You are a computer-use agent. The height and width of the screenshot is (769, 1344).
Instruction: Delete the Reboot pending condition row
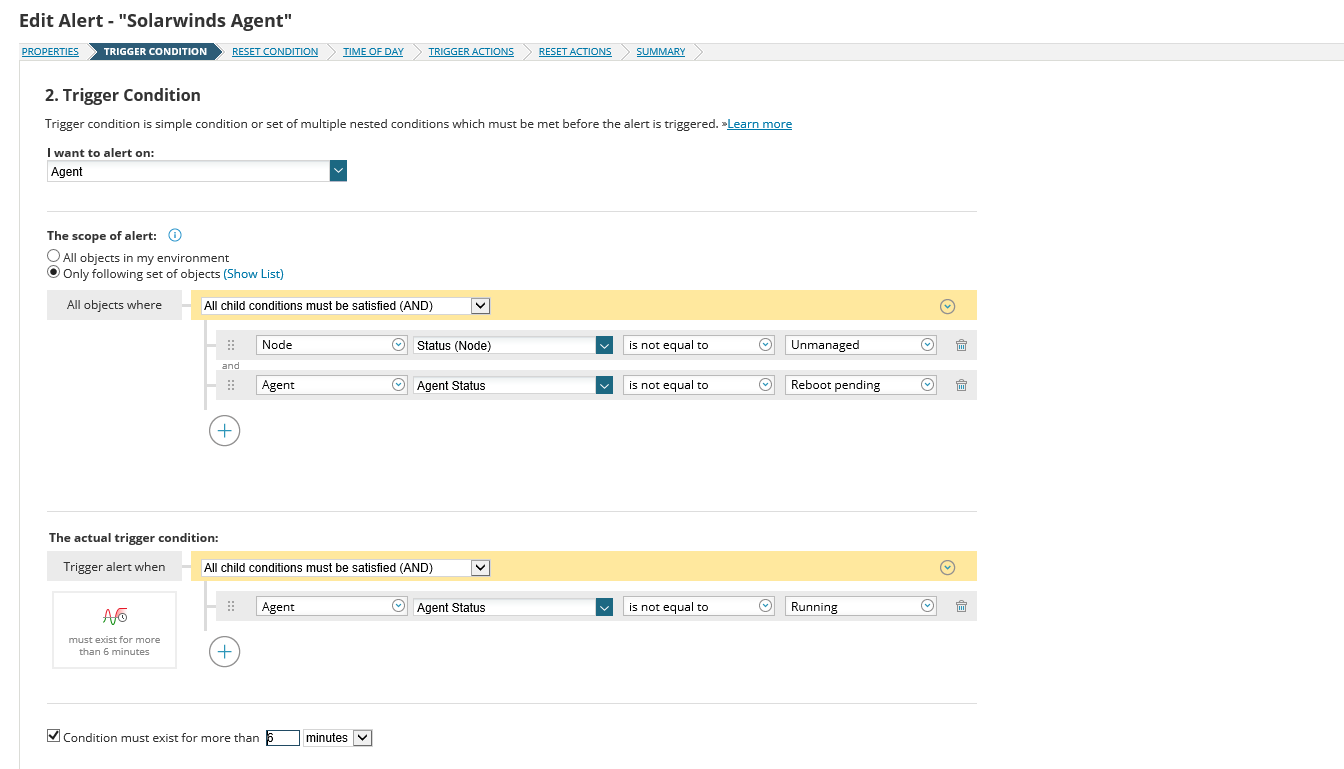[x=961, y=385]
